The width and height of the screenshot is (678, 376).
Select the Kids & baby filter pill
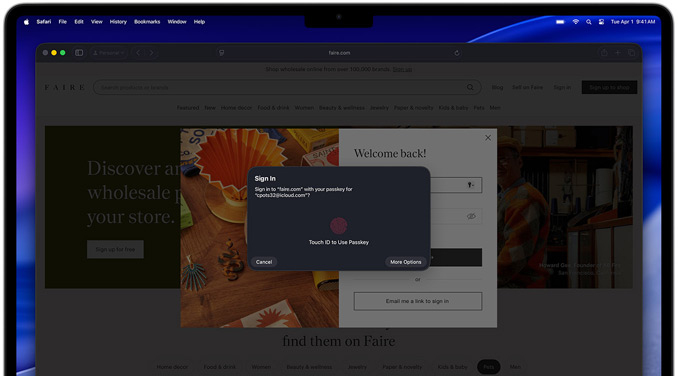(x=452, y=367)
